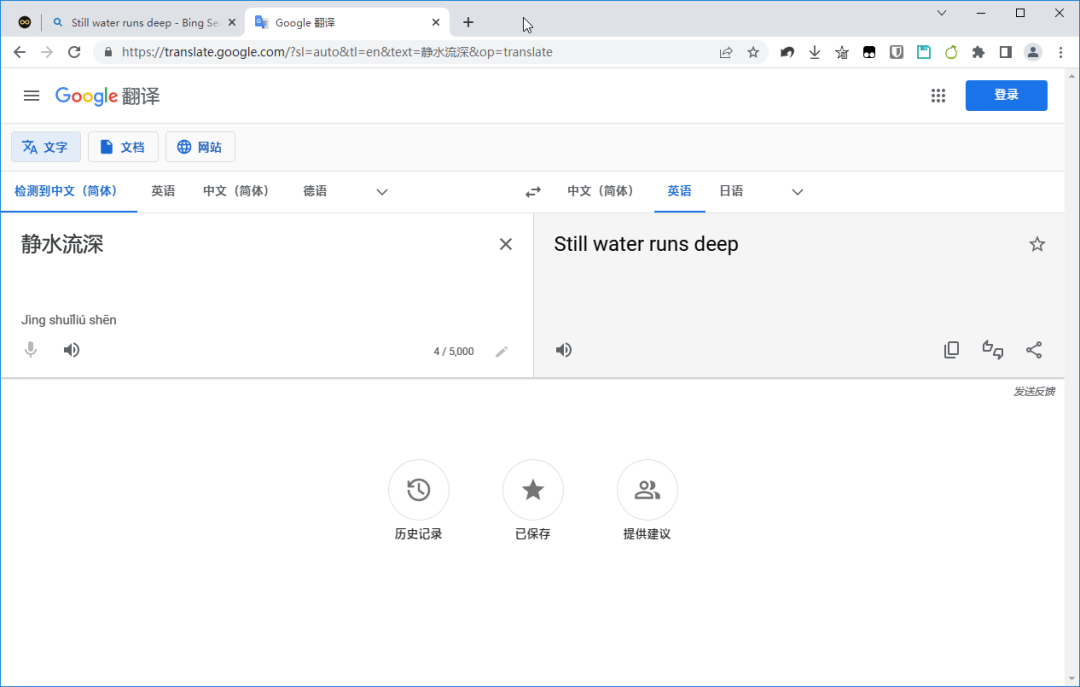
Task: Select 德语 as source language
Action: click(x=315, y=191)
